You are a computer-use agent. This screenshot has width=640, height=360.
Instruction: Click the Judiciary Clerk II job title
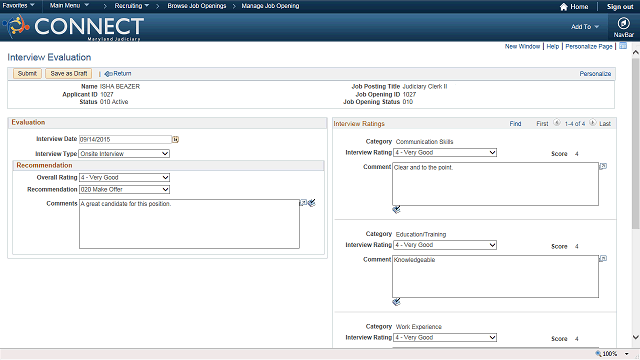pyautogui.click(x=425, y=87)
